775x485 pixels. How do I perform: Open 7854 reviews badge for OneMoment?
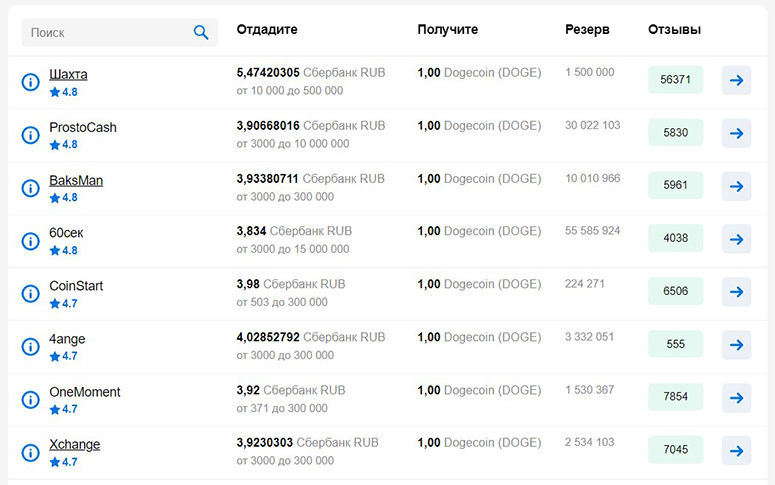676,397
